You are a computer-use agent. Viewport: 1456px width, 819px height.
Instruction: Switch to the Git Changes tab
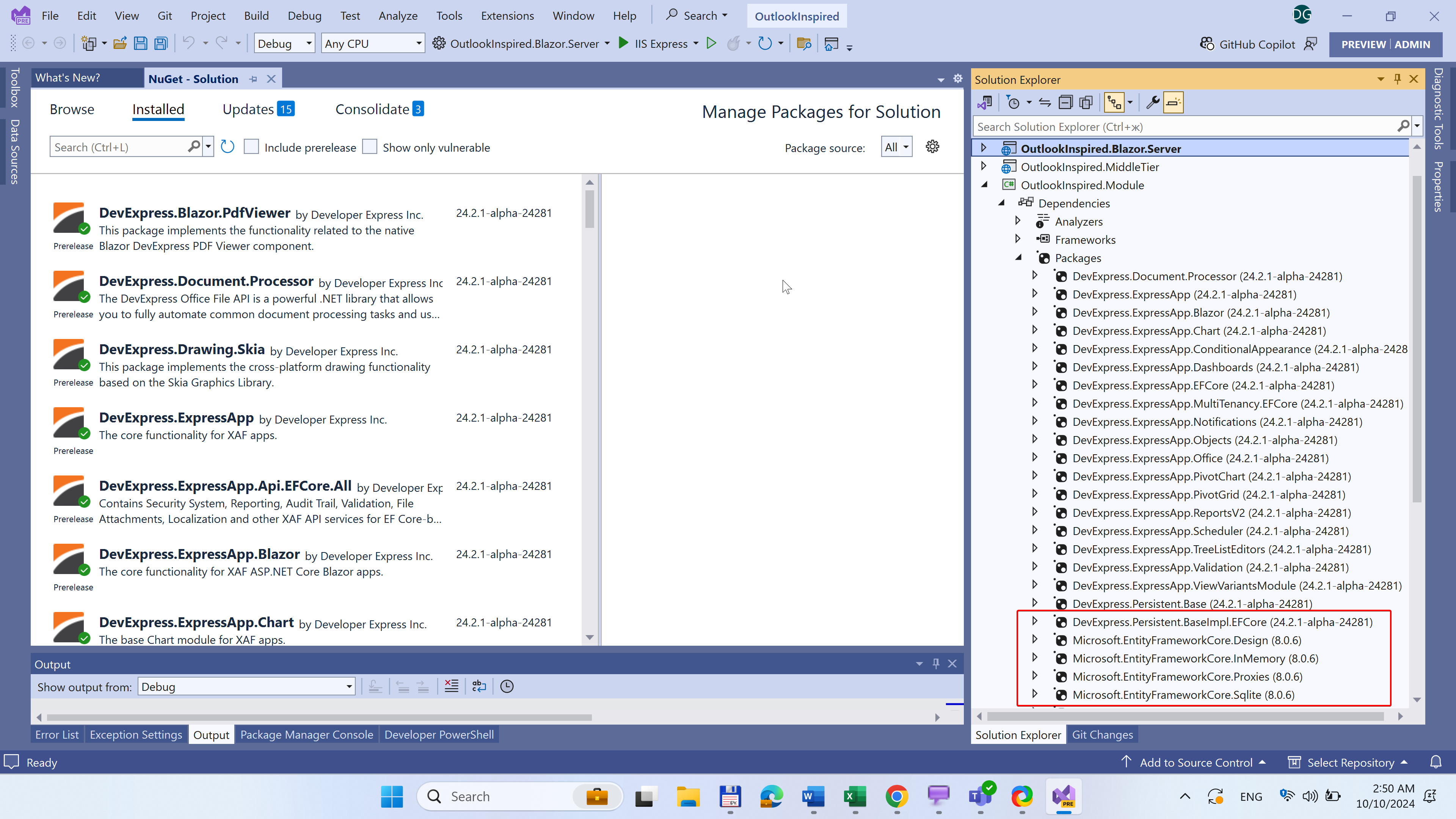click(x=1102, y=734)
